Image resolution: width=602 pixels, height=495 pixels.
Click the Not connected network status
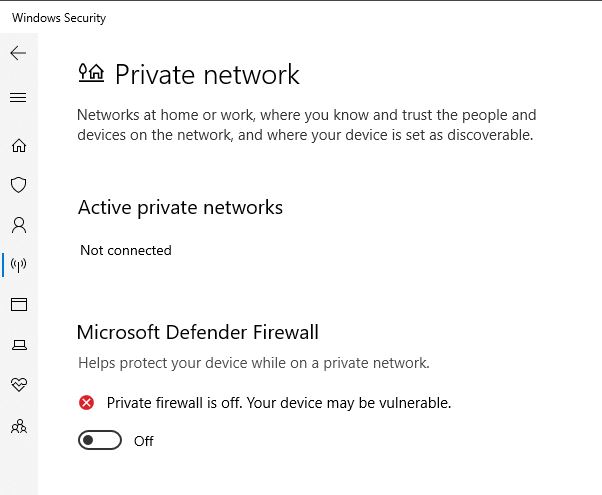point(126,250)
